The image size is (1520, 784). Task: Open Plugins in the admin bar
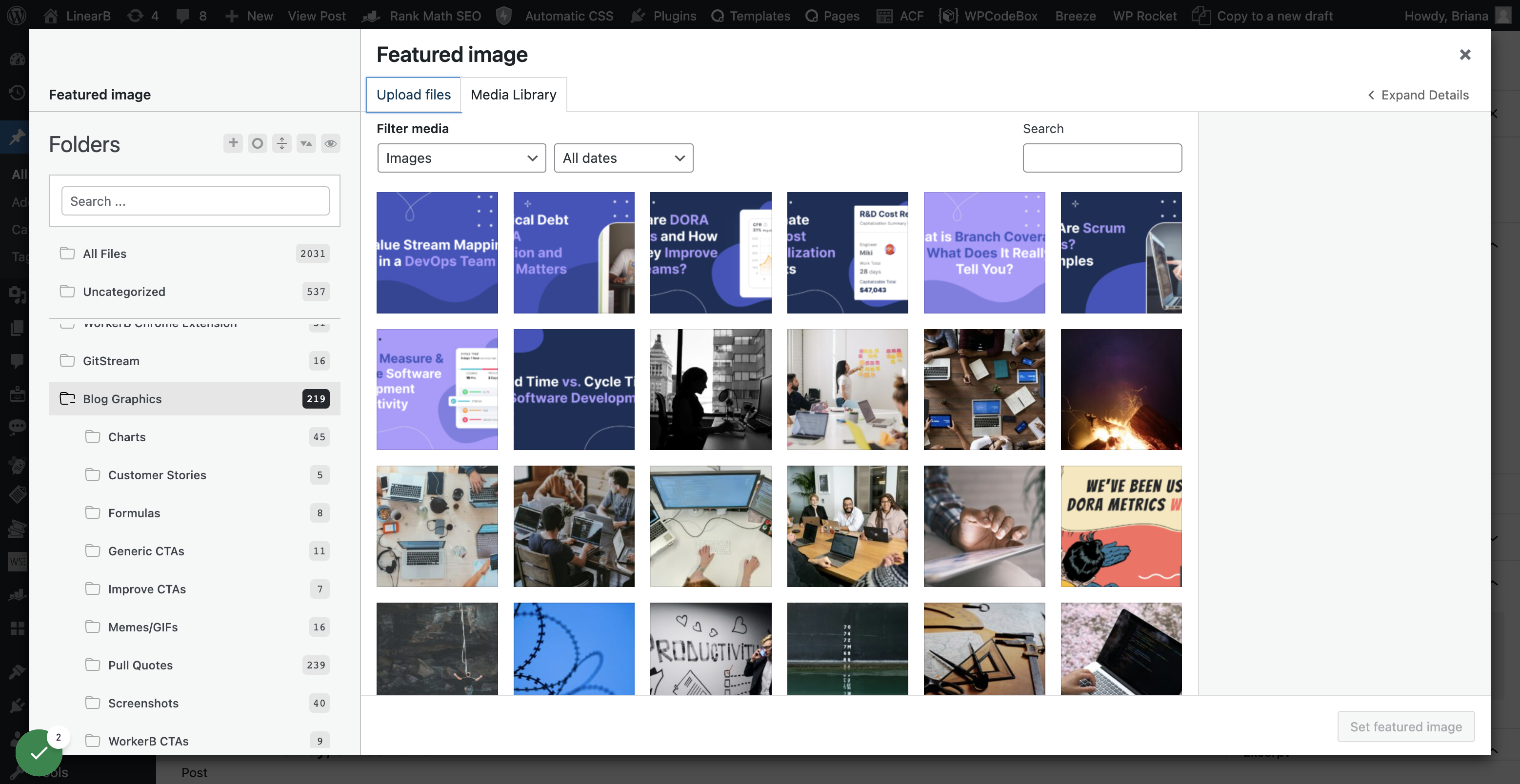663,15
